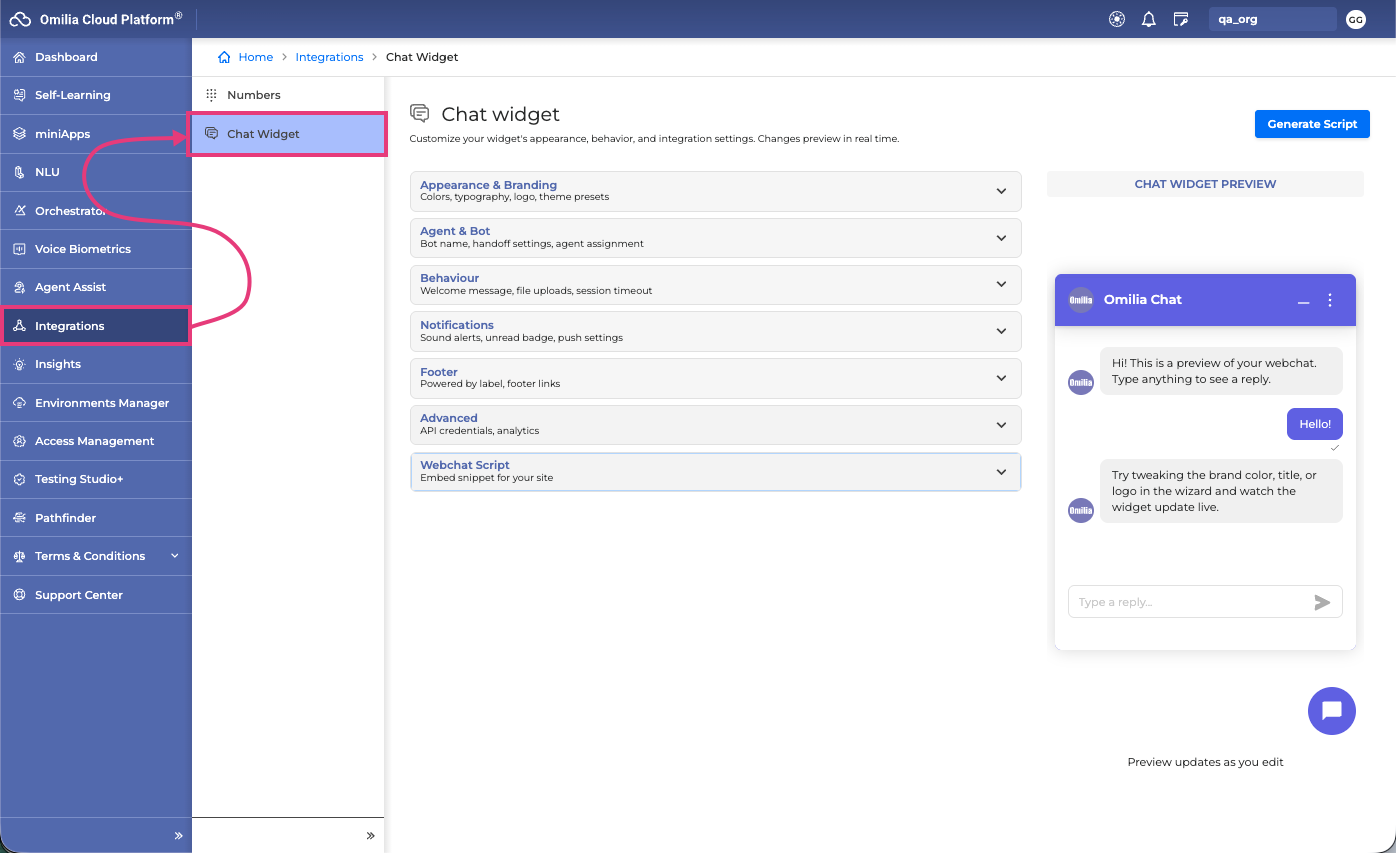Open the qa_org organization selector

pos(1273,19)
